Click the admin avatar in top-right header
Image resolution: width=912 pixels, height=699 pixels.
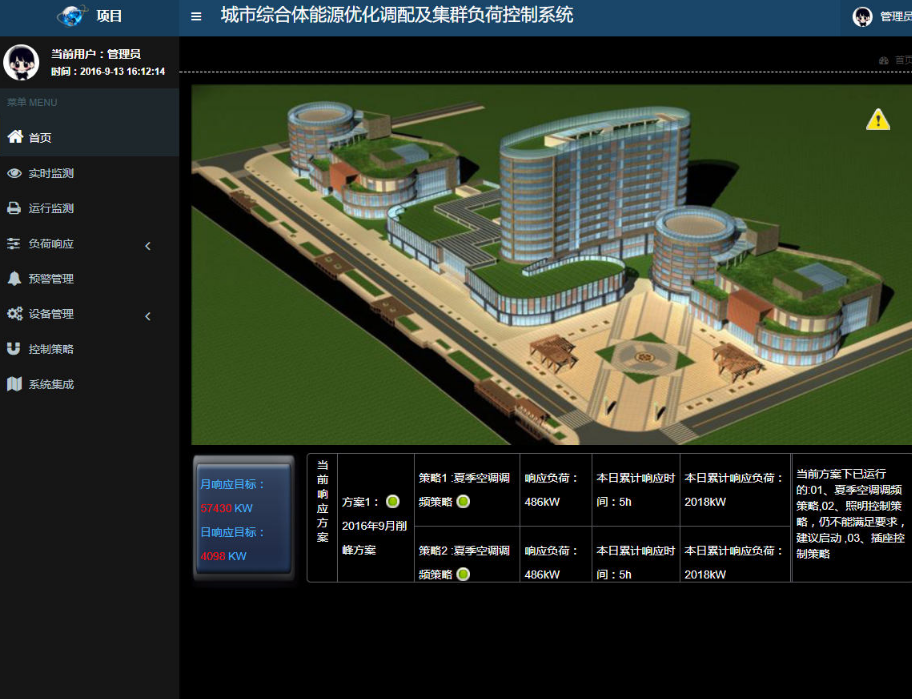click(862, 17)
